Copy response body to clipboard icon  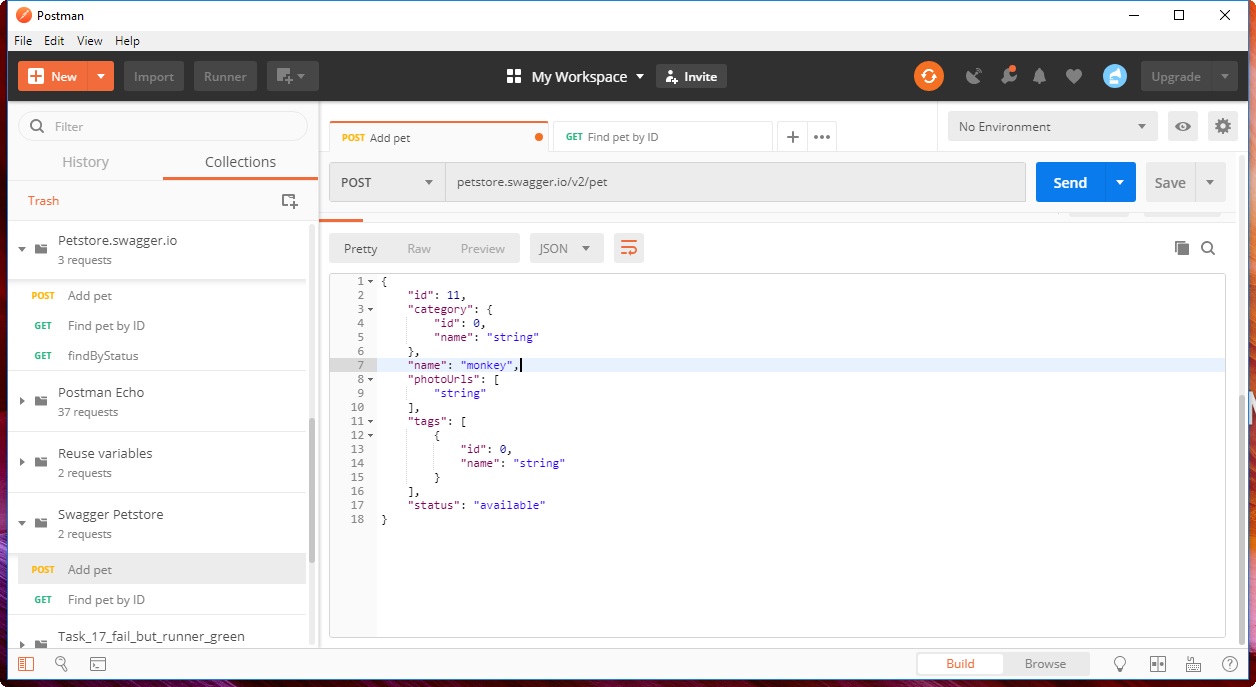click(x=1182, y=248)
